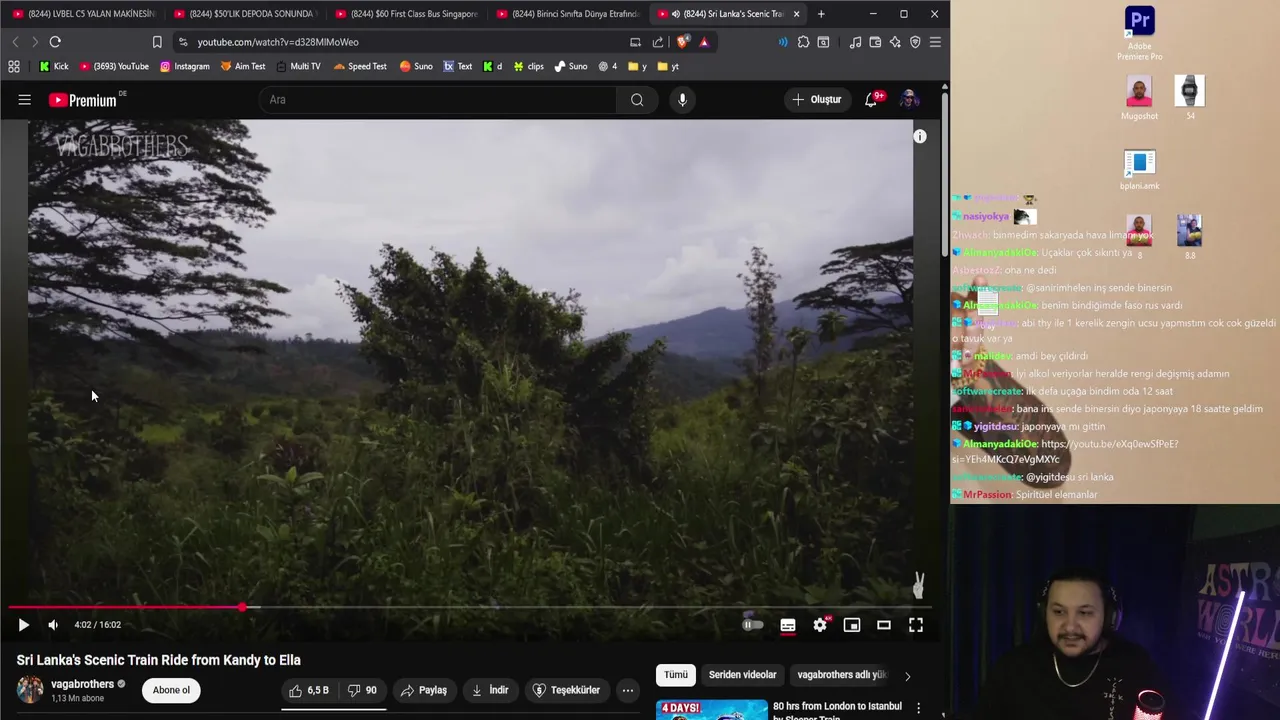Toggle the autoplay switch in player controls
This screenshot has height=720, width=1280.
tap(753, 625)
